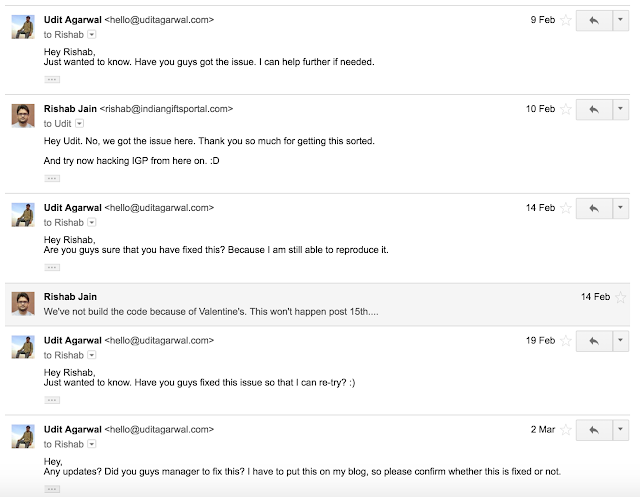Reply to the 2 Mar message
Image resolution: width=640 pixels, height=497 pixels.
(593, 429)
